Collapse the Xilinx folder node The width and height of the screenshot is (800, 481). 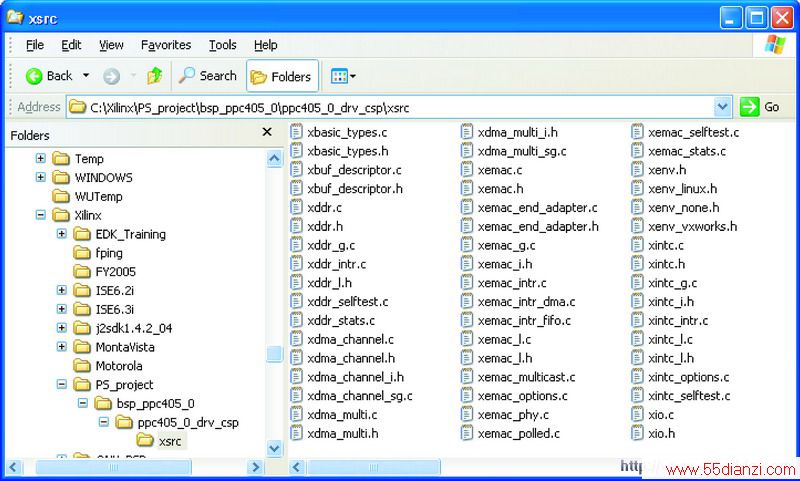40,215
